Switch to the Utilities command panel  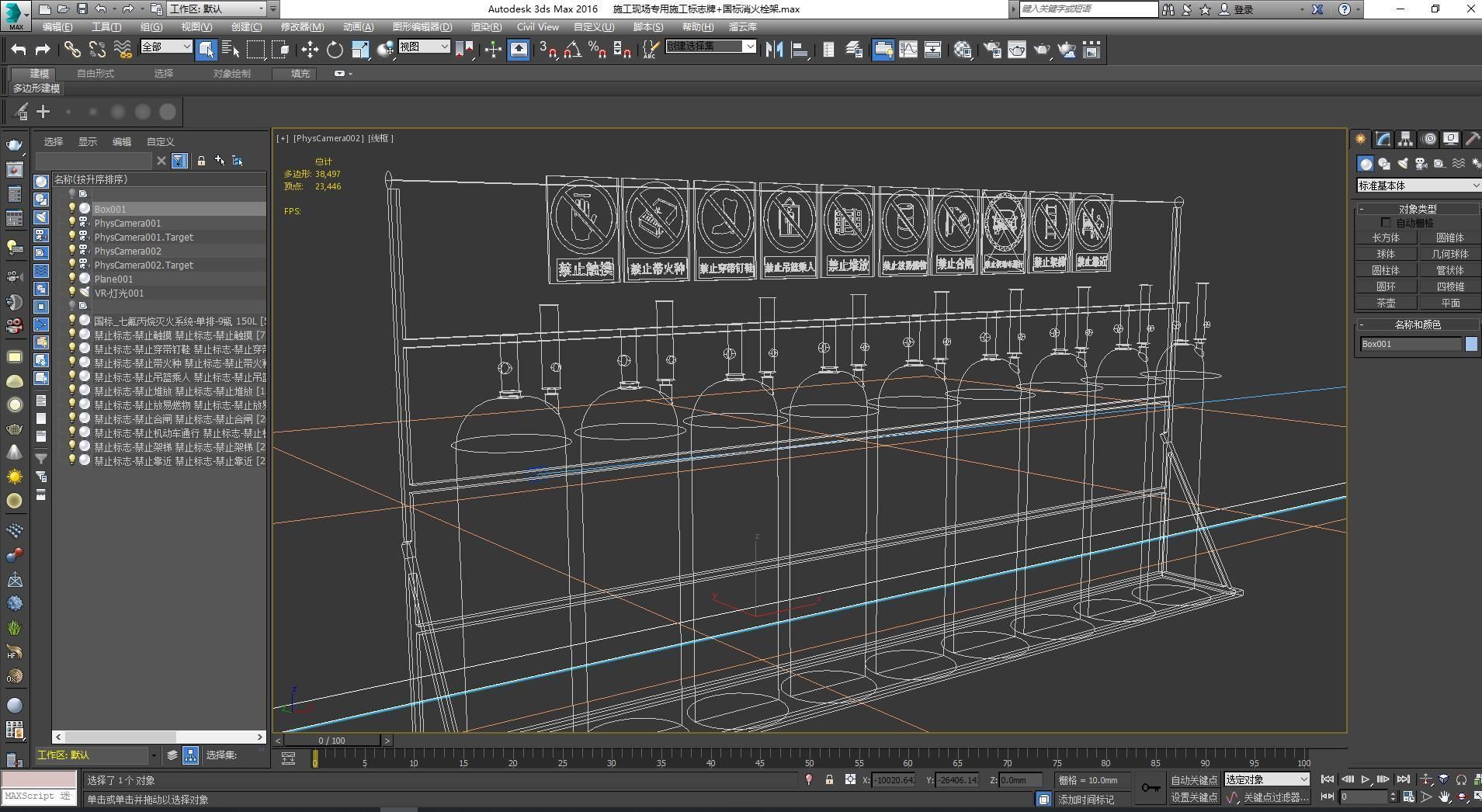coord(1472,139)
